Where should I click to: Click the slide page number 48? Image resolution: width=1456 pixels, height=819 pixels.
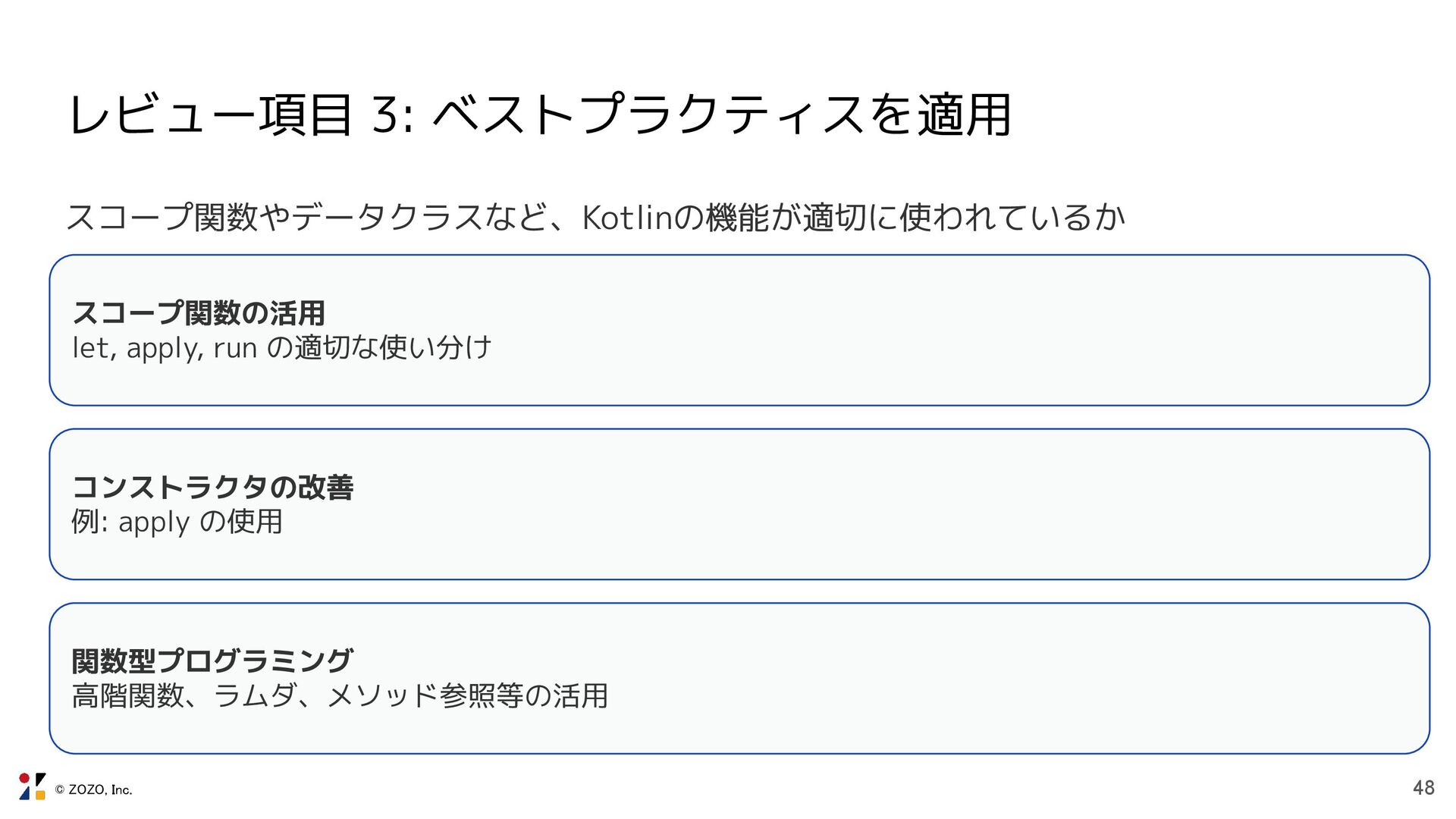pyautogui.click(x=1423, y=788)
